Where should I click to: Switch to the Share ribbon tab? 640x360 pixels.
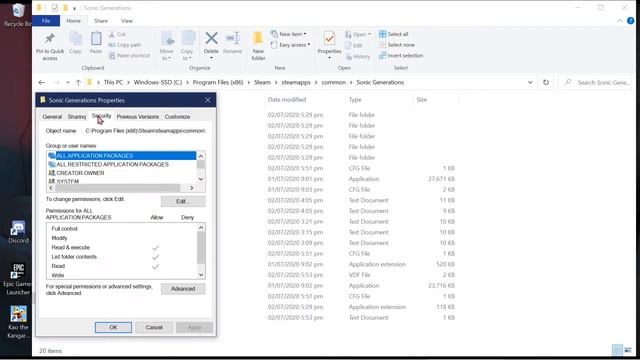click(x=101, y=21)
